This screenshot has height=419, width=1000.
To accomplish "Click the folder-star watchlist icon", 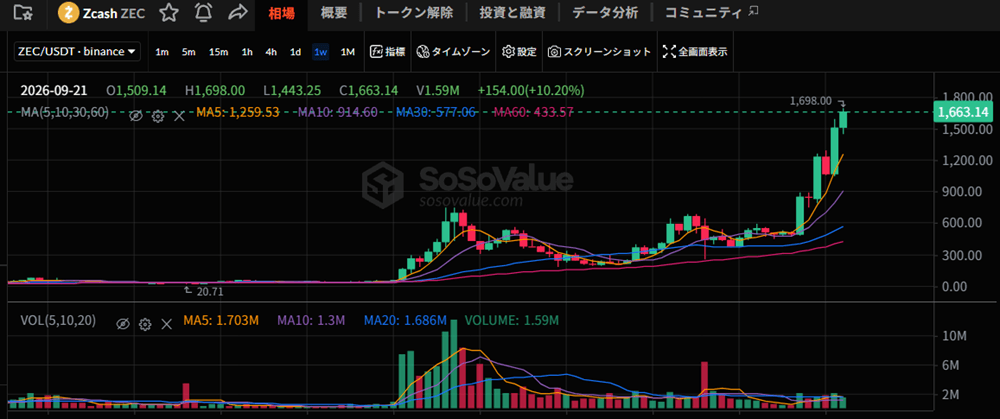I will [x=24, y=11].
